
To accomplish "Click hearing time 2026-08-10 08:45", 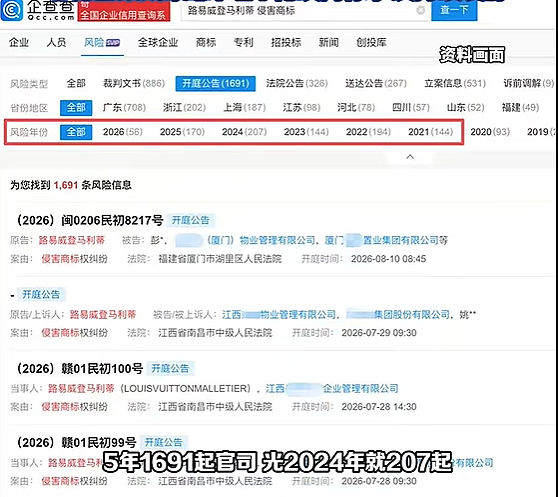I will tap(388, 259).
